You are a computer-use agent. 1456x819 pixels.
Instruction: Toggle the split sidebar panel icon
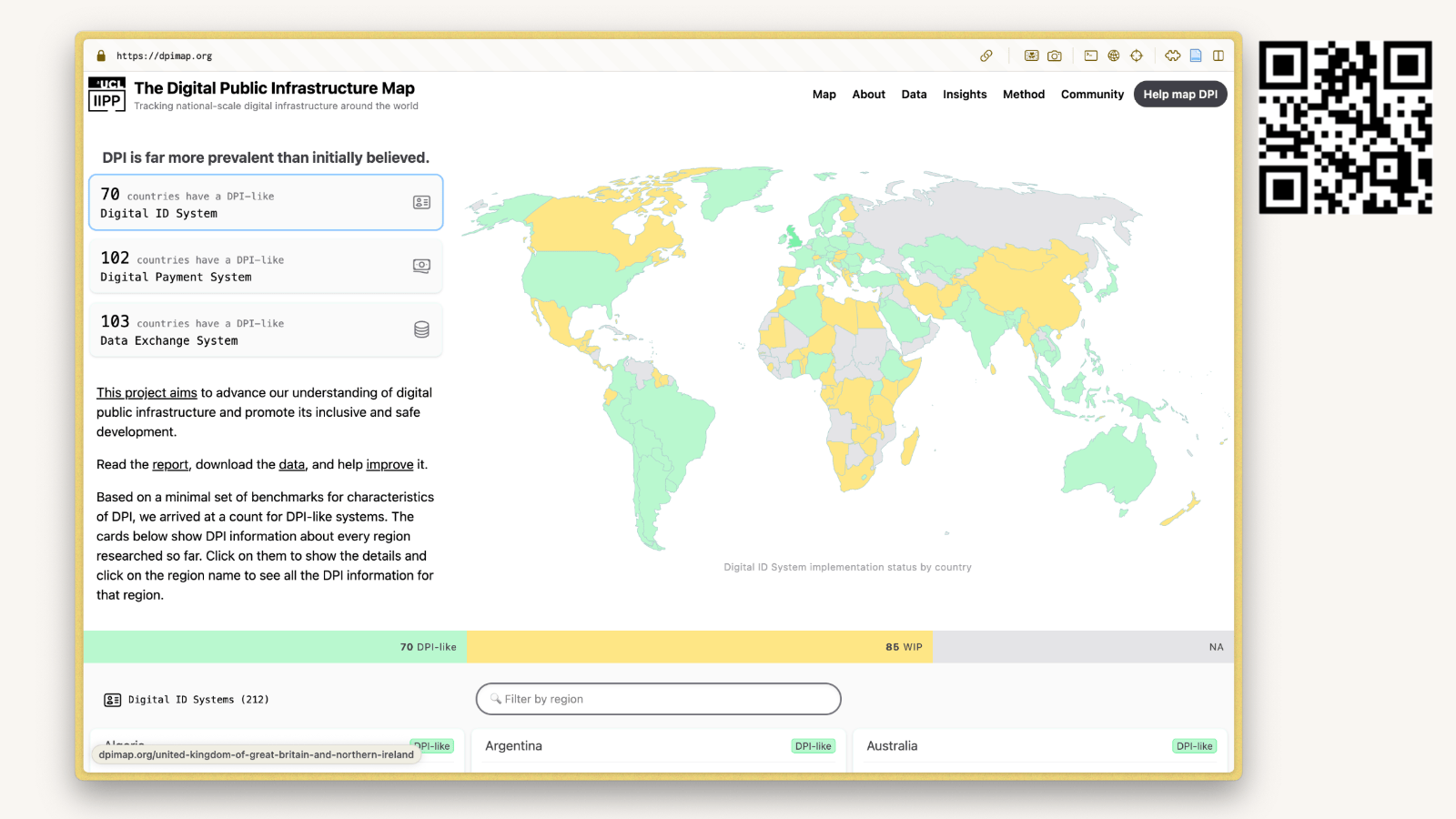click(x=1218, y=56)
